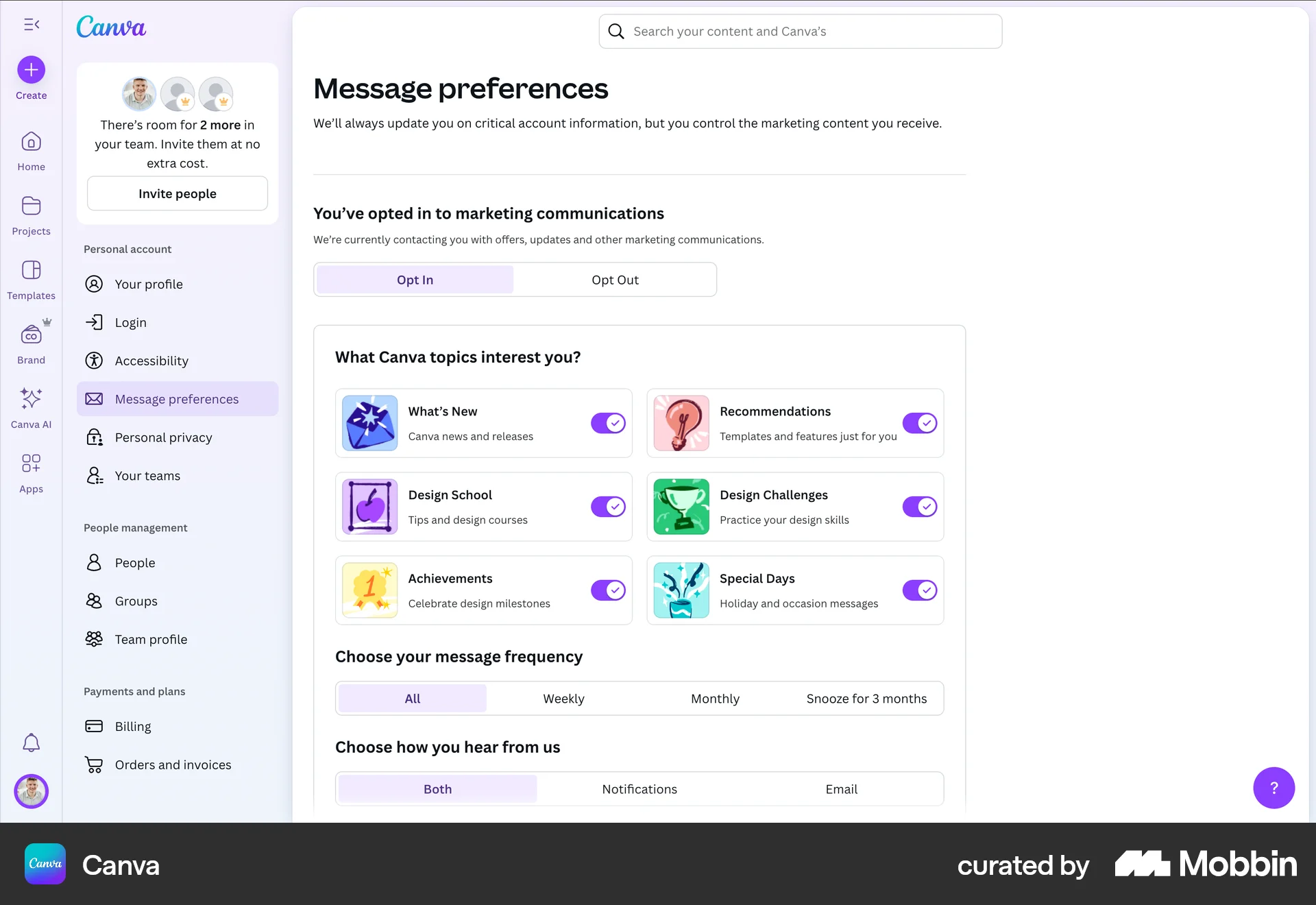Turn off Design Challenges notifications
The width and height of the screenshot is (1316, 905).
(920, 507)
